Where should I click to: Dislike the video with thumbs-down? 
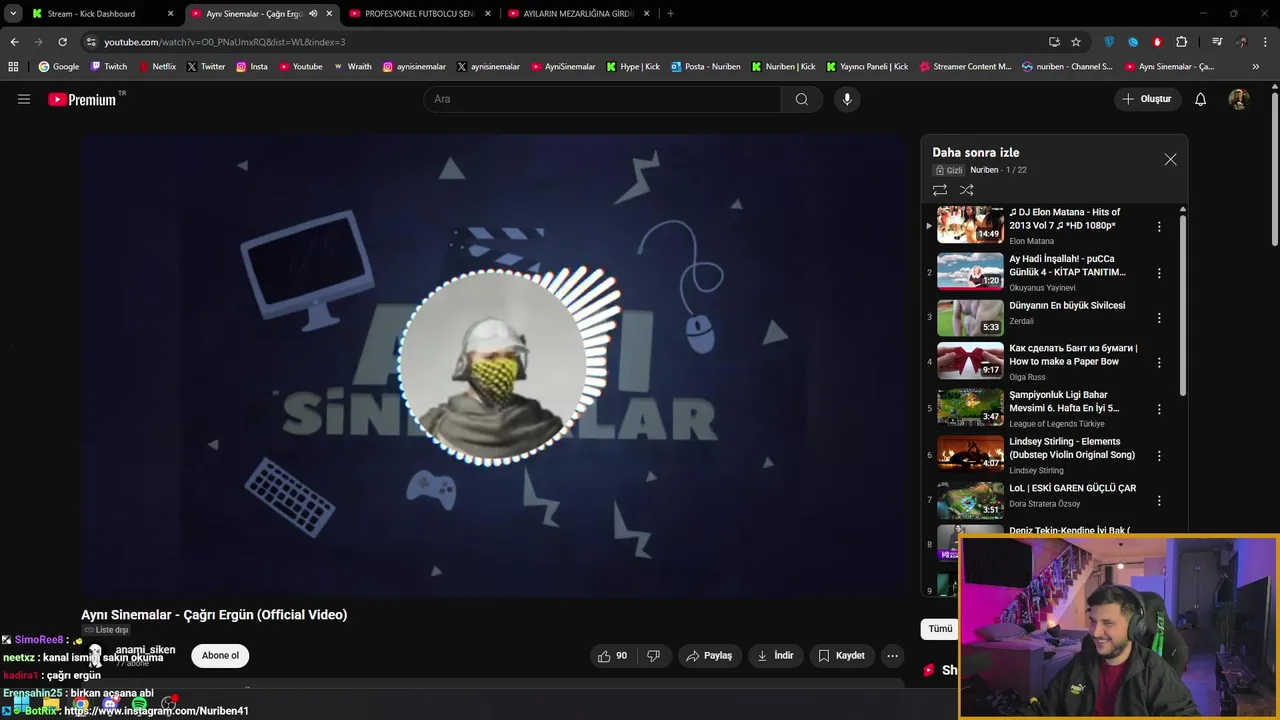point(654,656)
